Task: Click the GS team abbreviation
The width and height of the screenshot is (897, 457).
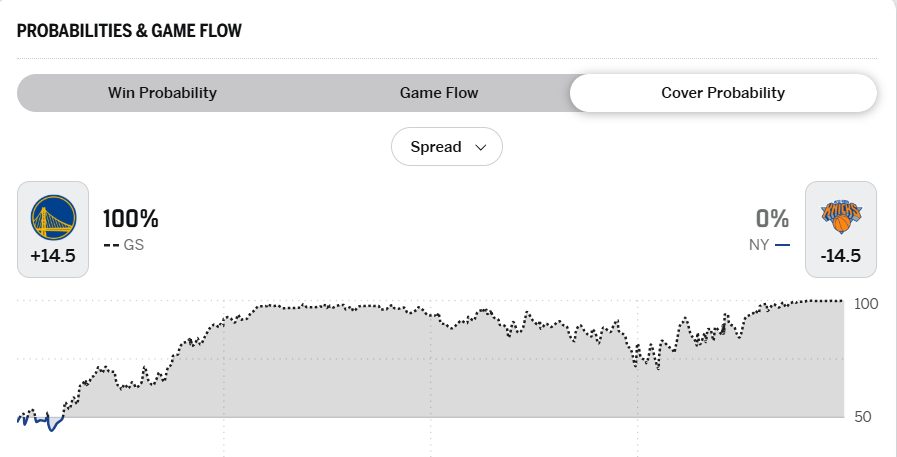Action: point(134,245)
